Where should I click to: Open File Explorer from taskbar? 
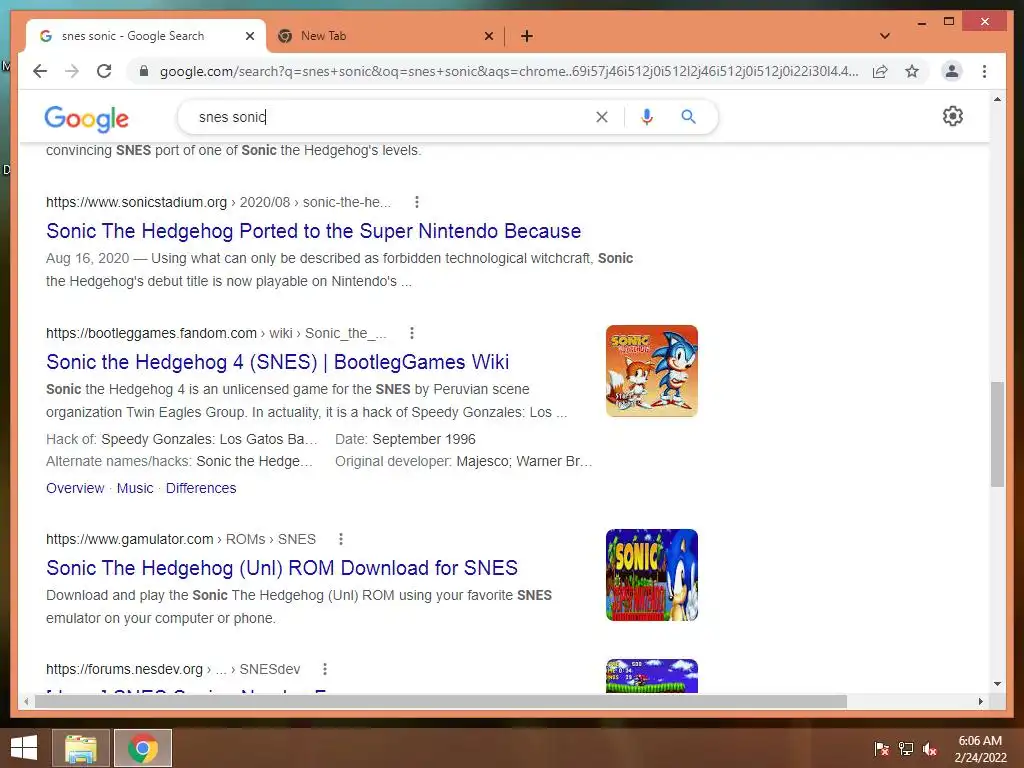click(x=81, y=748)
